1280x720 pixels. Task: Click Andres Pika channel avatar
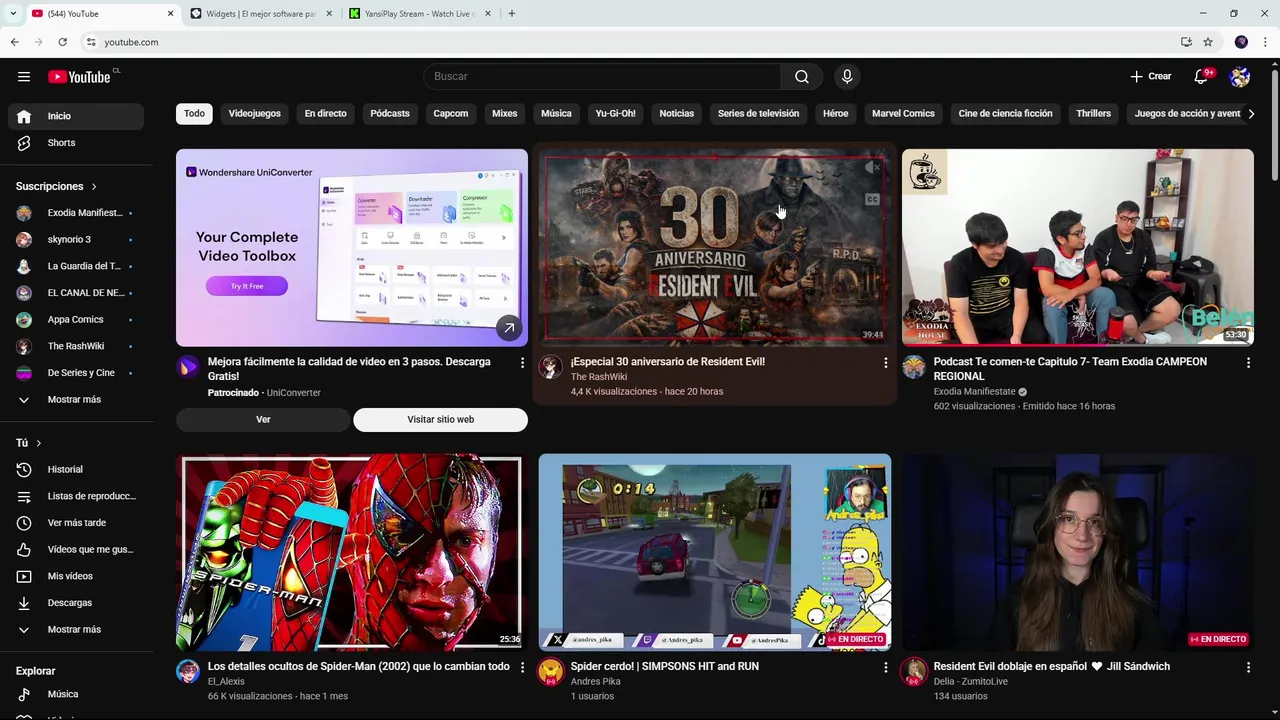[x=551, y=671]
